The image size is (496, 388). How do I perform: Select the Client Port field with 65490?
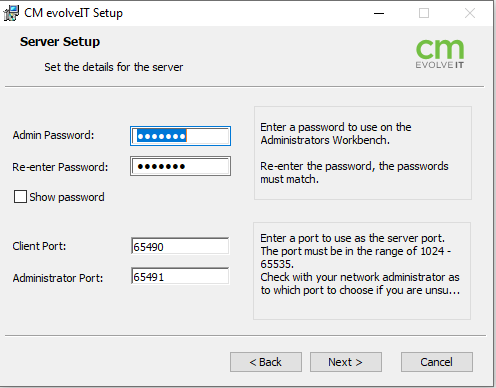[x=180, y=246]
